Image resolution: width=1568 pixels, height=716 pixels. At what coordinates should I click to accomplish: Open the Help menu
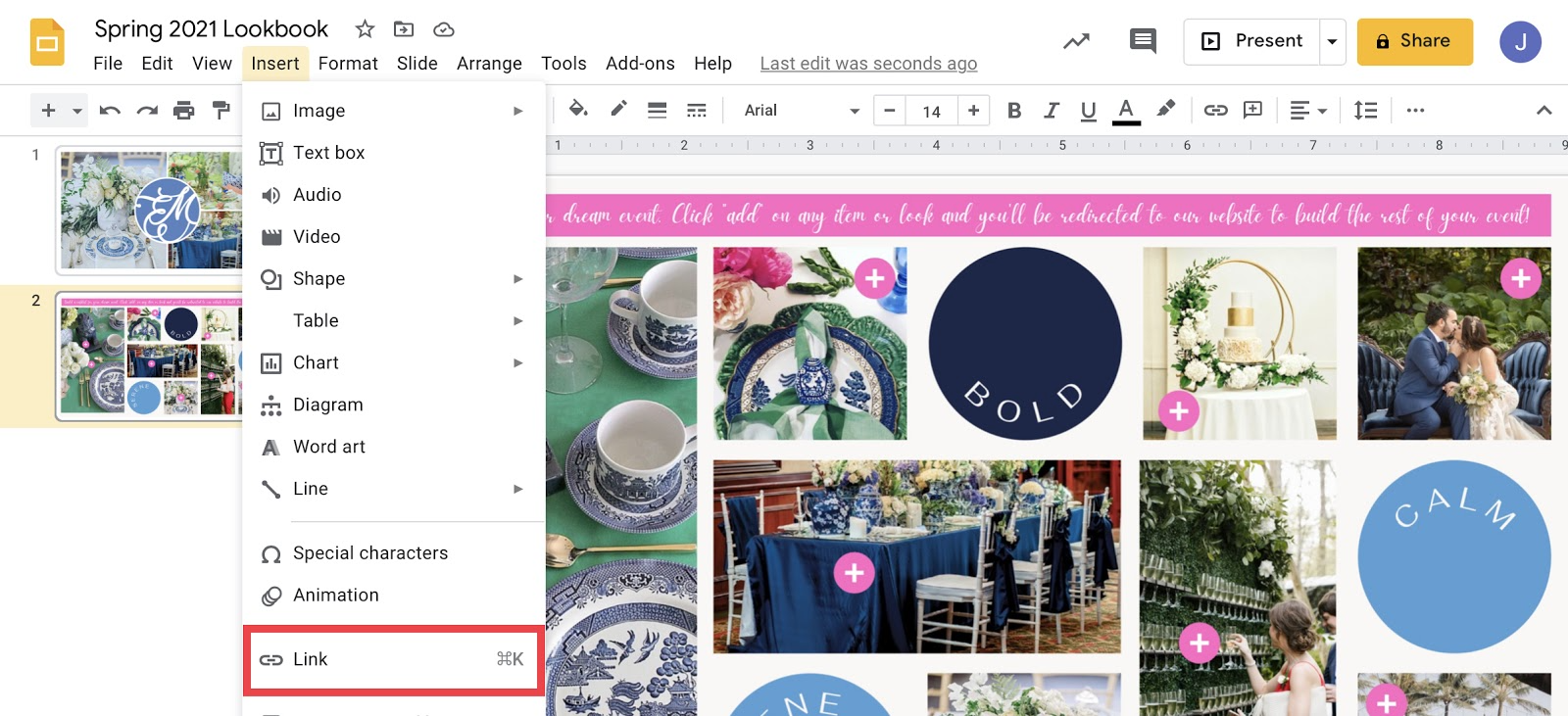tap(712, 64)
